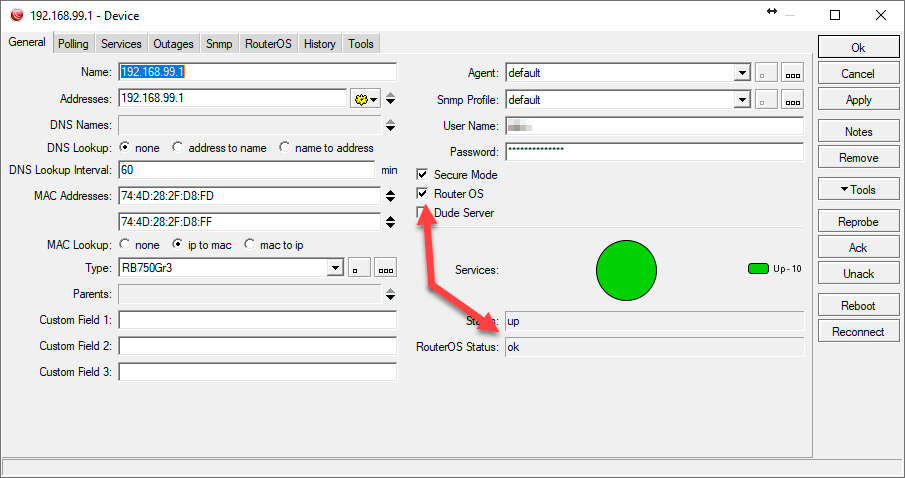This screenshot has height=478, width=905.
Task: Click up/down arrows beside MAC 74:4D:28:2F:D8:FD
Action: [x=391, y=196]
